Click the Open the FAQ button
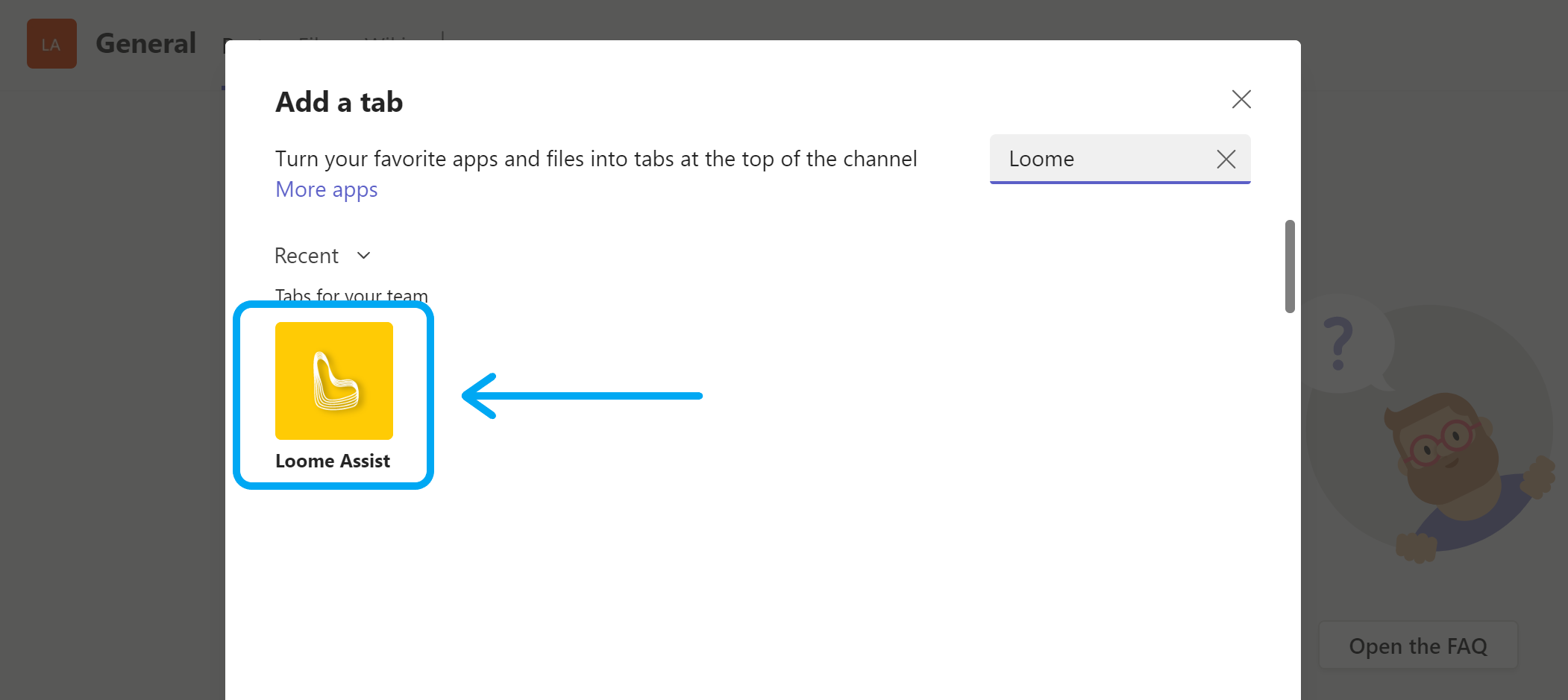Image resolution: width=1568 pixels, height=700 pixels. tap(1418, 646)
